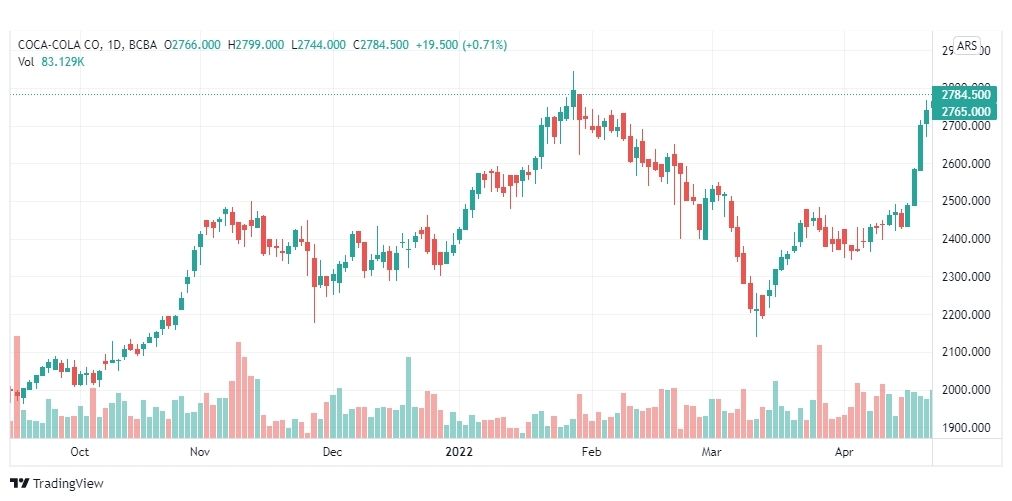
Task: Select the Apr time axis label
Action: tap(844, 452)
